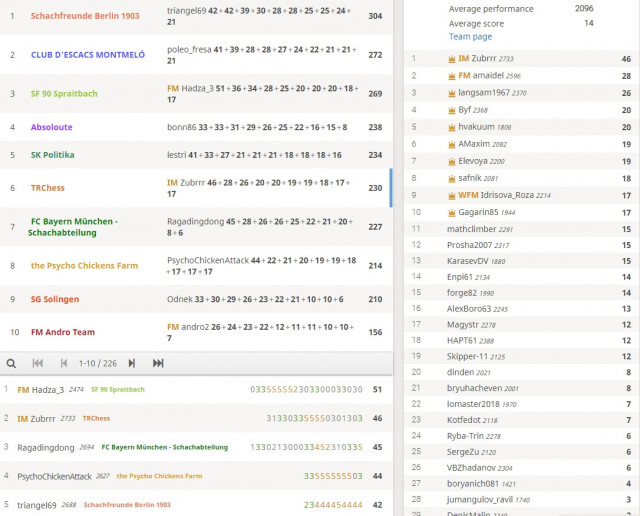The width and height of the screenshot is (640, 516).
Task: Select HAPT61 in team player list
Action: 462,340
